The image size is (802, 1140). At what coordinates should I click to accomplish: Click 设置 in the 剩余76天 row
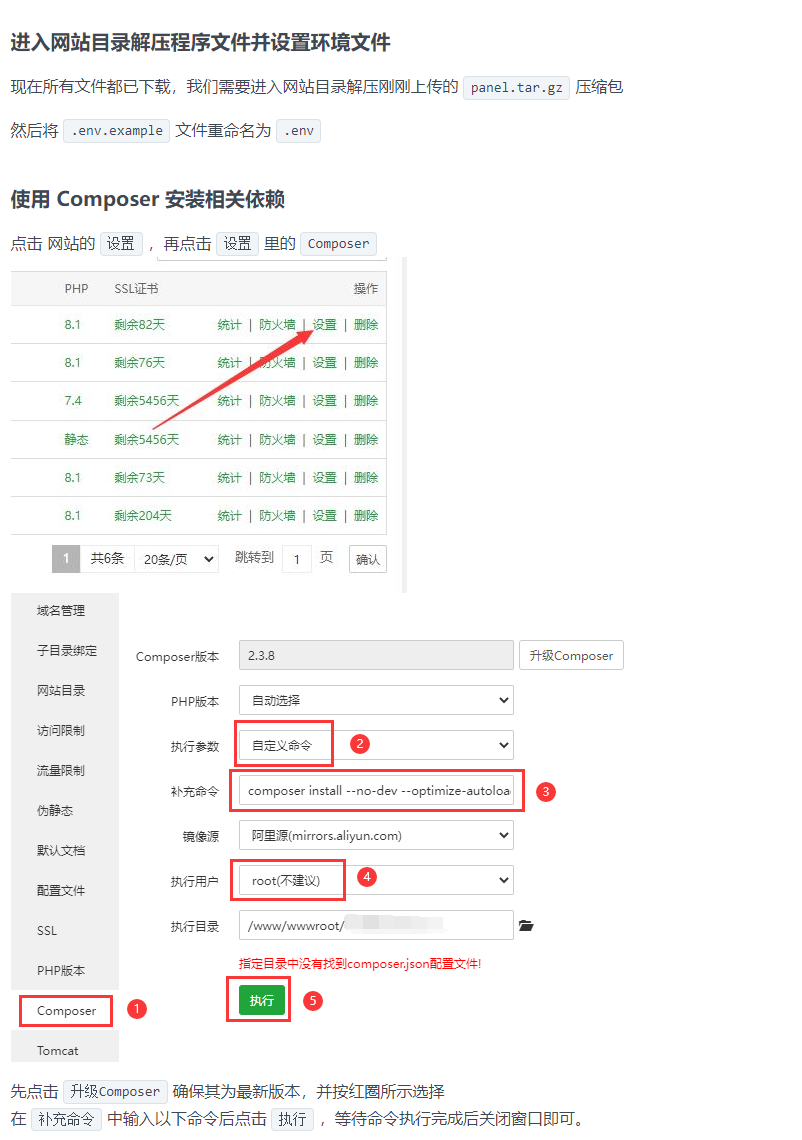click(324, 362)
